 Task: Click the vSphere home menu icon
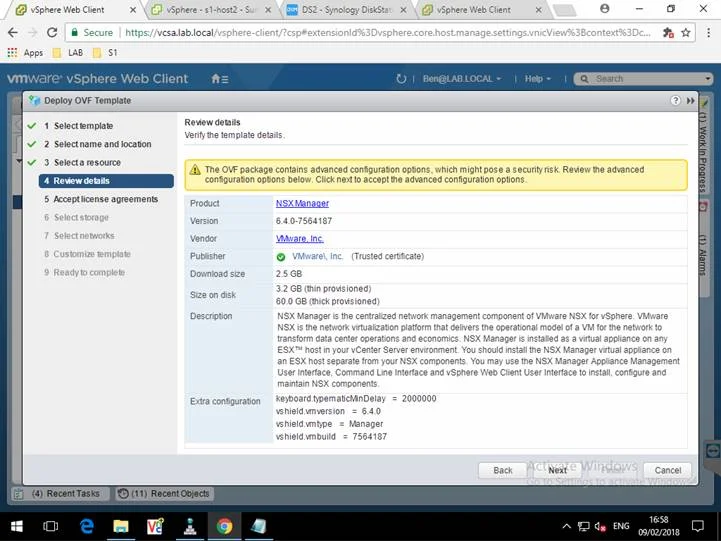coord(219,79)
